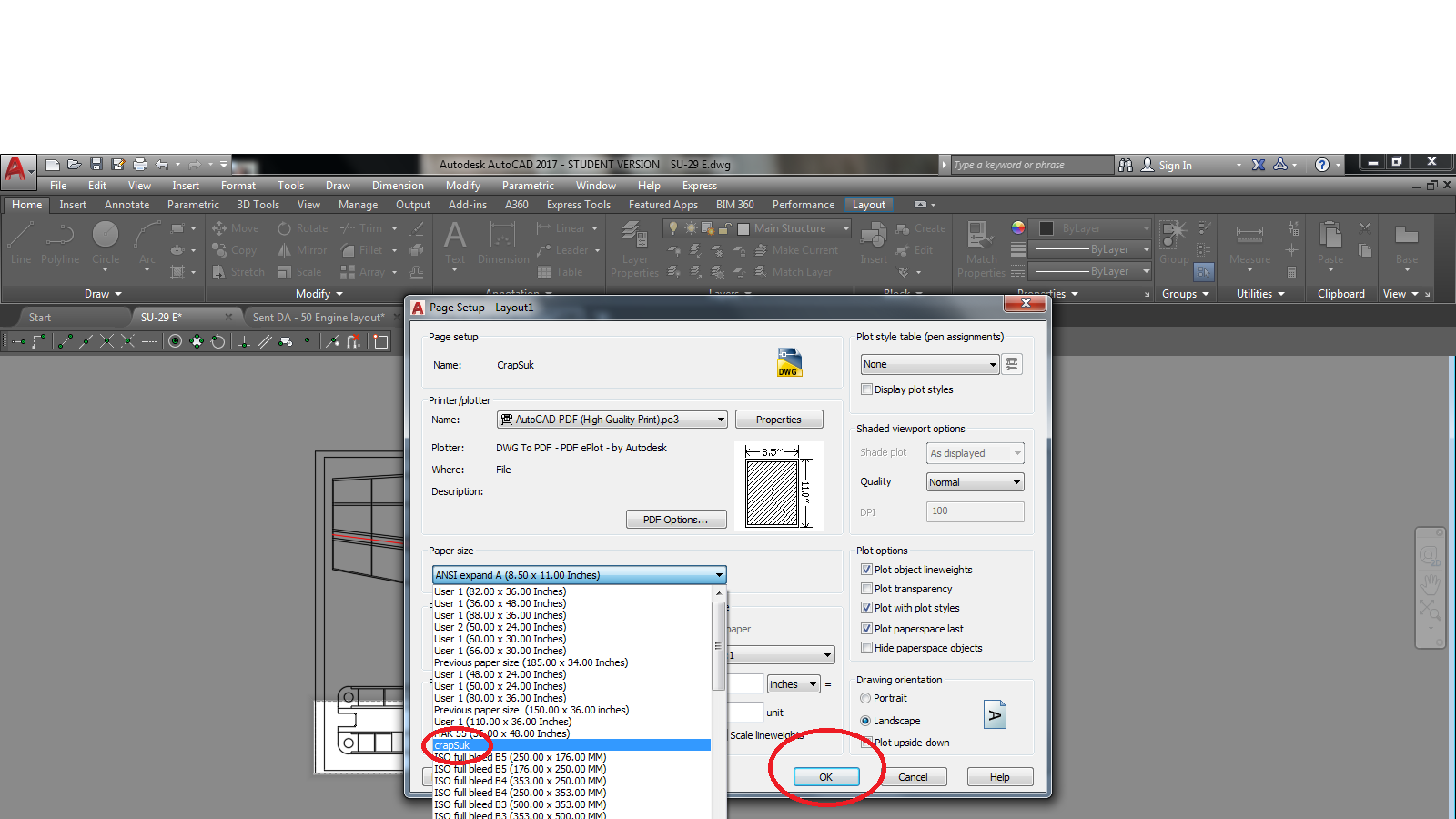Image resolution: width=1456 pixels, height=819 pixels.
Task: Open Layer Properties manager icon
Action: click(x=634, y=249)
